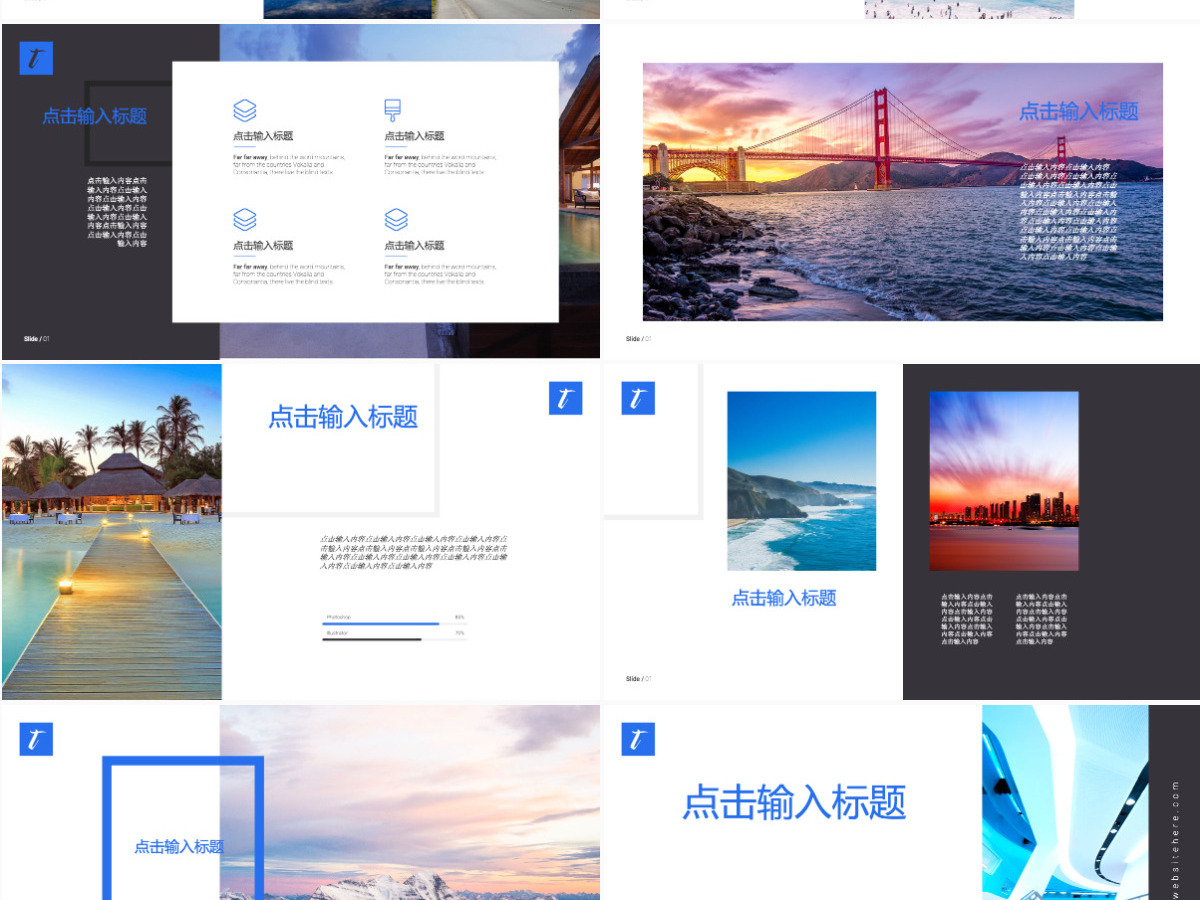The image size is (1200, 900).
Task: Click the layers icon beside the paint roller icon
Action: click(245, 110)
